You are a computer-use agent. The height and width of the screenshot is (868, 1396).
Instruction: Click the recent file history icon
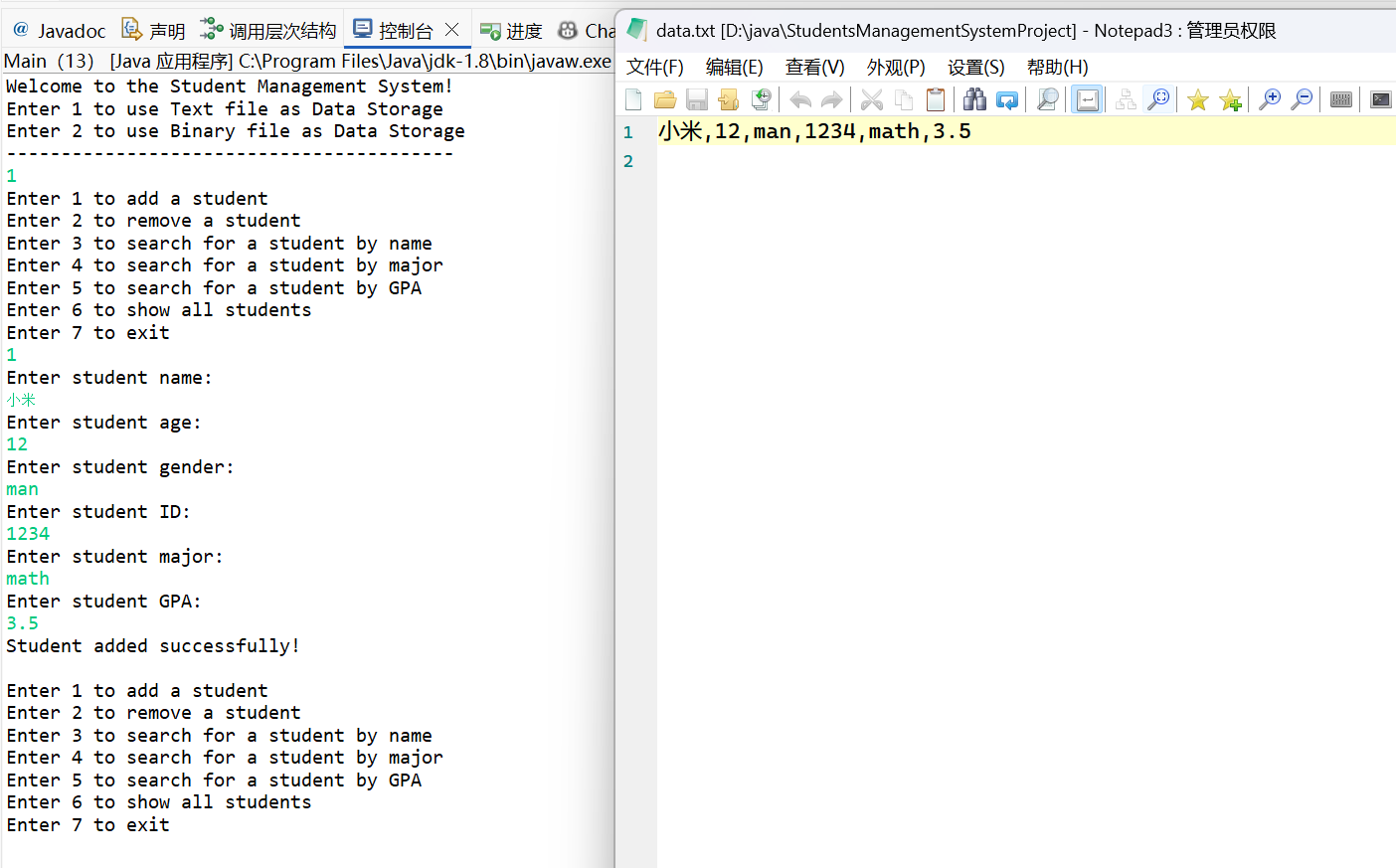tap(761, 99)
